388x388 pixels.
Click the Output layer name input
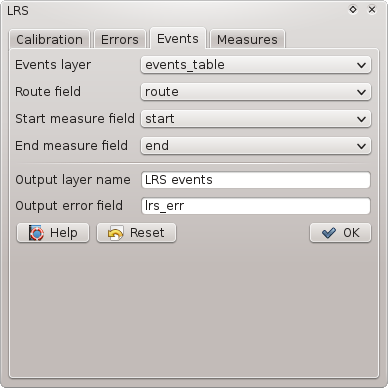point(256,180)
